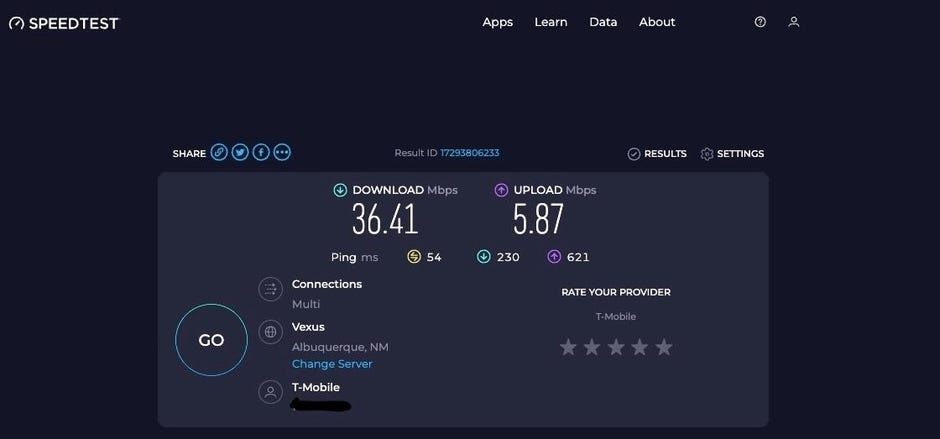Click the download latency icon
Viewport: 940px width, 439px height.
pos(484,257)
